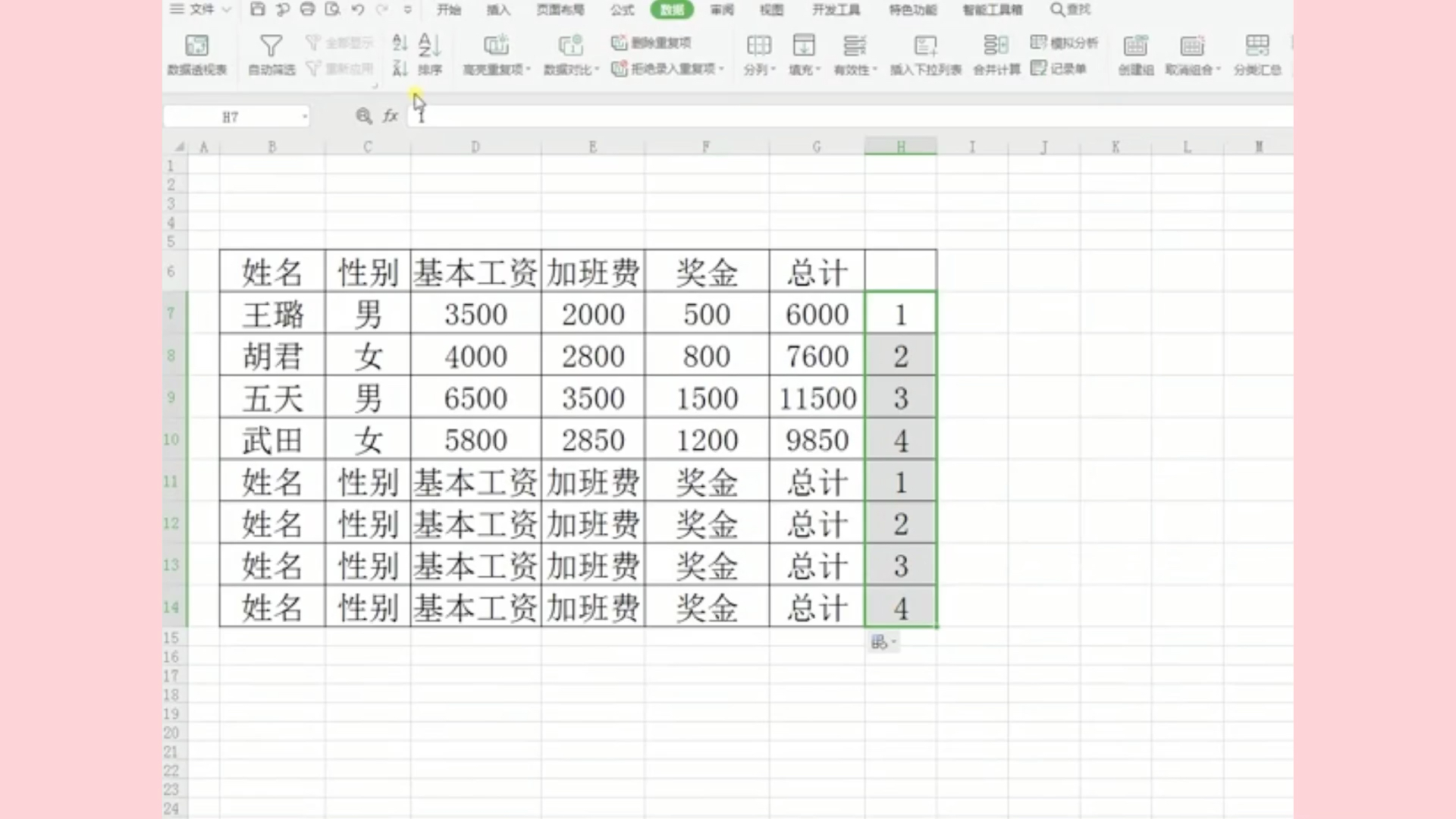Select column B header
This screenshot has width=1456, height=819.
pos(271,146)
